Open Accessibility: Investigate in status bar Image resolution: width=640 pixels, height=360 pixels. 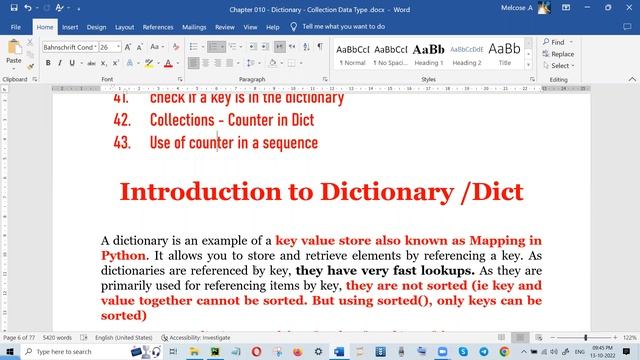[196, 338]
